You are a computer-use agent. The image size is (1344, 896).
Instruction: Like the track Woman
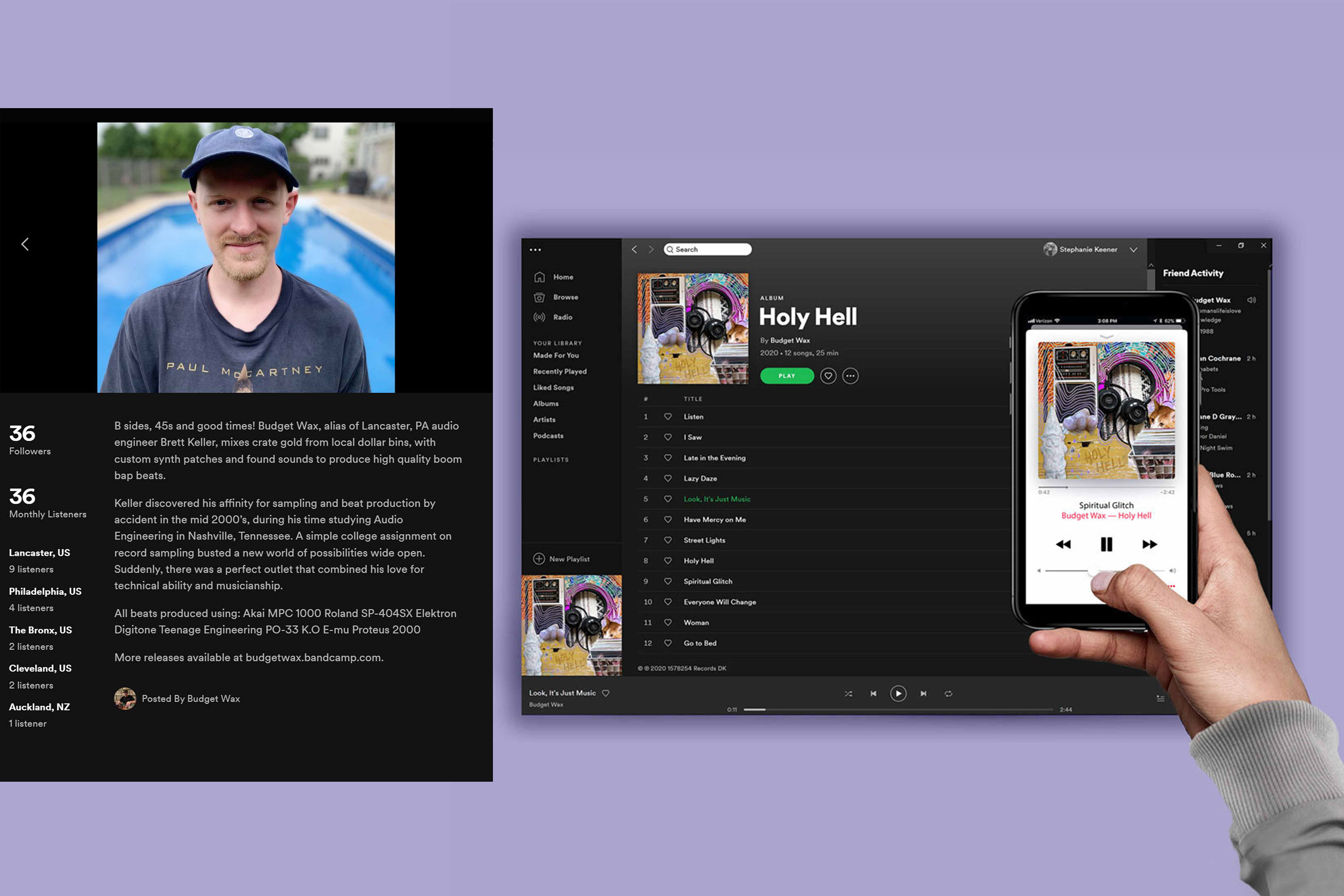click(667, 622)
